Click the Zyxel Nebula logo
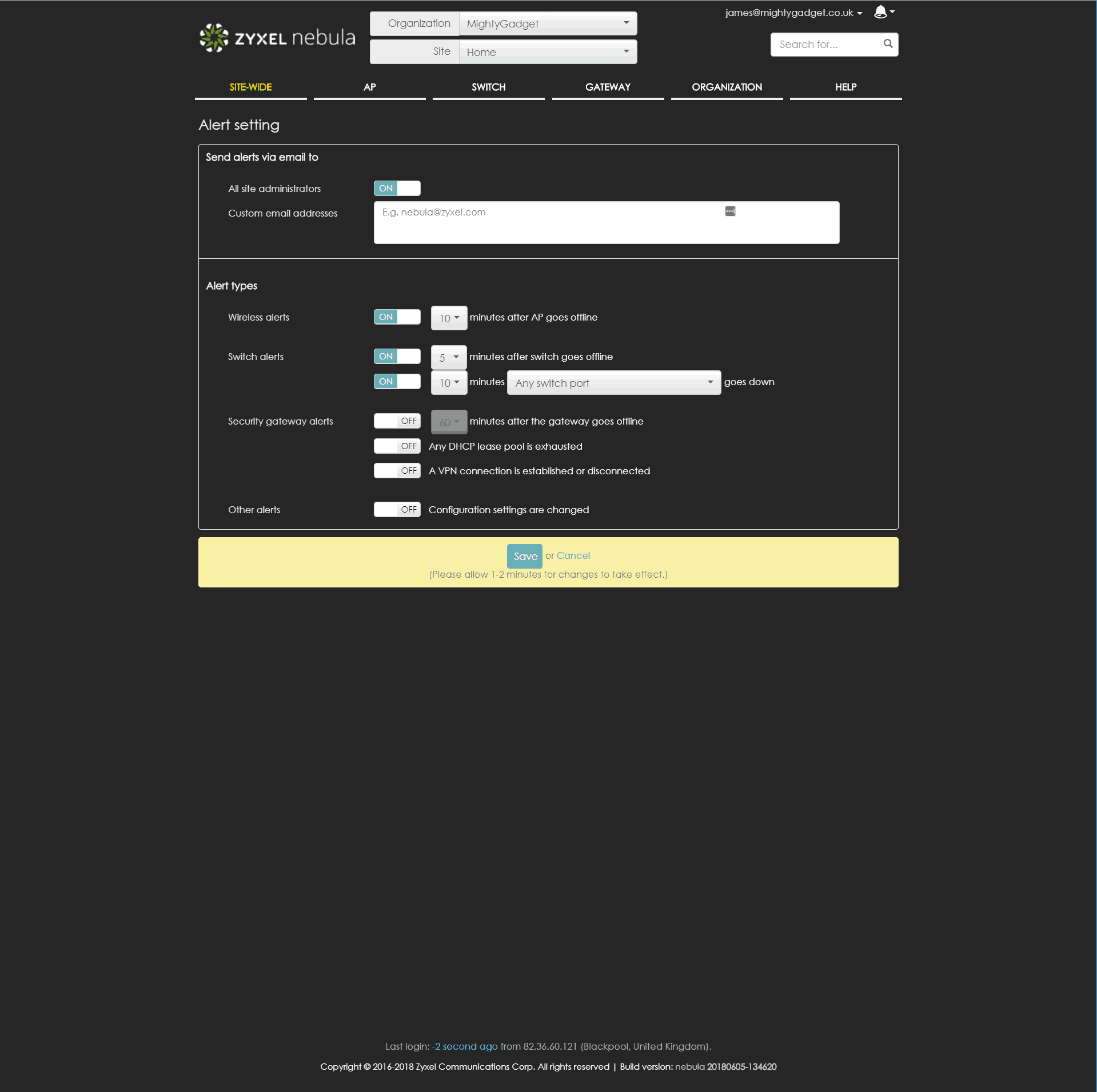This screenshot has height=1092, width=1097. pos(277,38)
